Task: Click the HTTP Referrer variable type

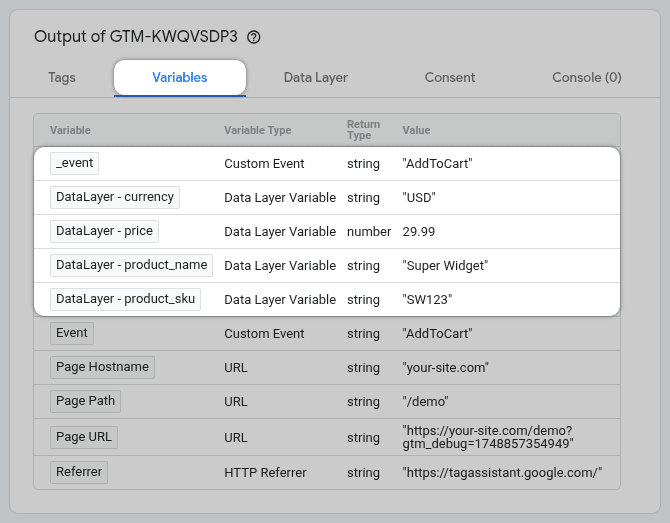Action: click(265, 473)
